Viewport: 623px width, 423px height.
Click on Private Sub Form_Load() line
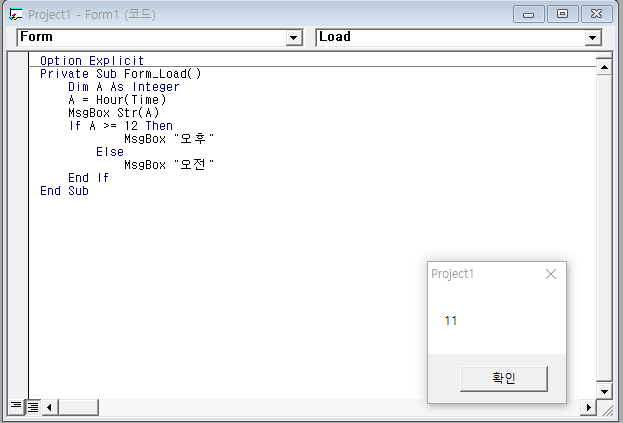121,74
